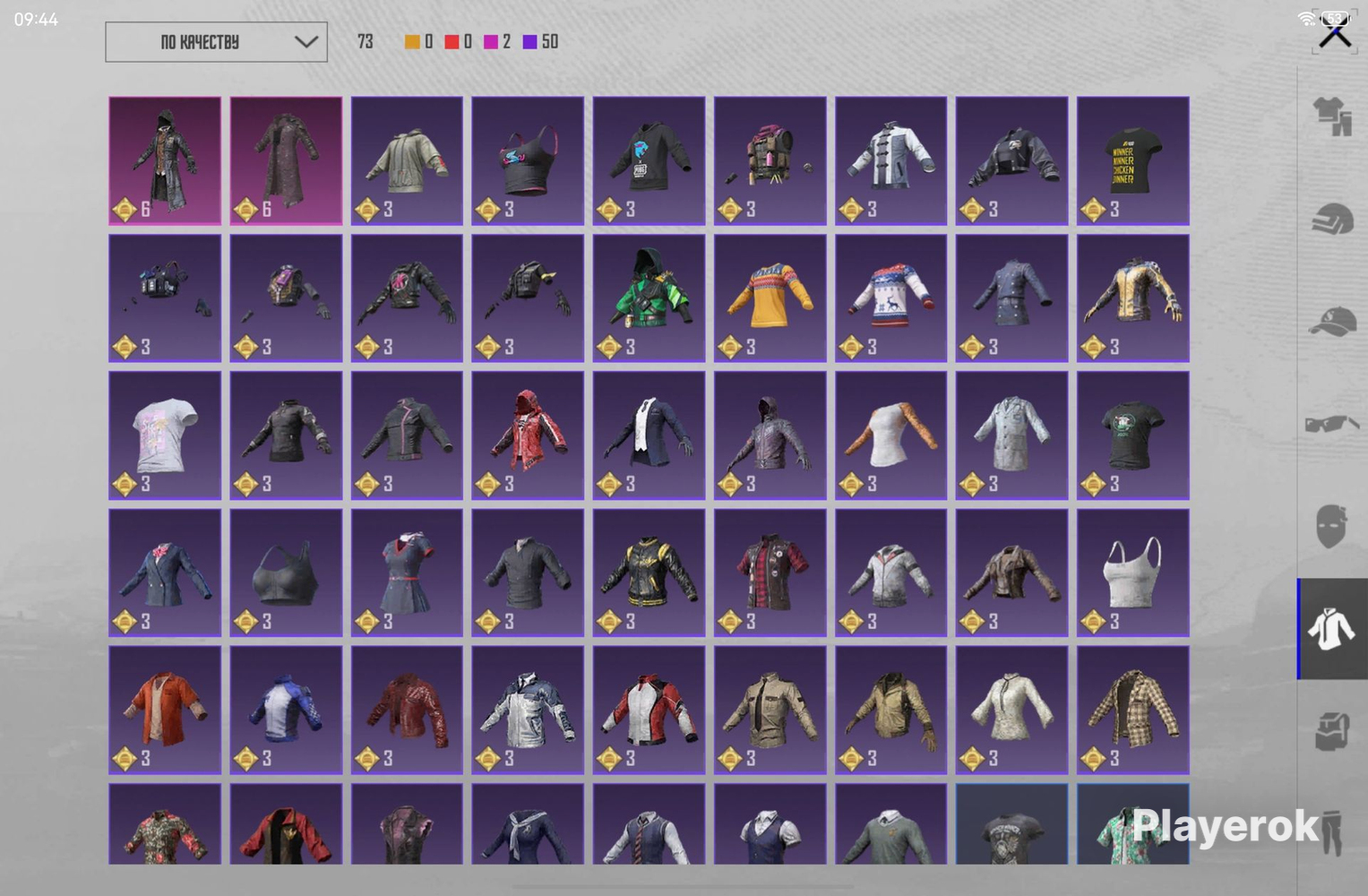This screenshot has width=1368, height=896.
Task: Select the white Christmas reindeer sweater
Action: [x=891, y=298]
